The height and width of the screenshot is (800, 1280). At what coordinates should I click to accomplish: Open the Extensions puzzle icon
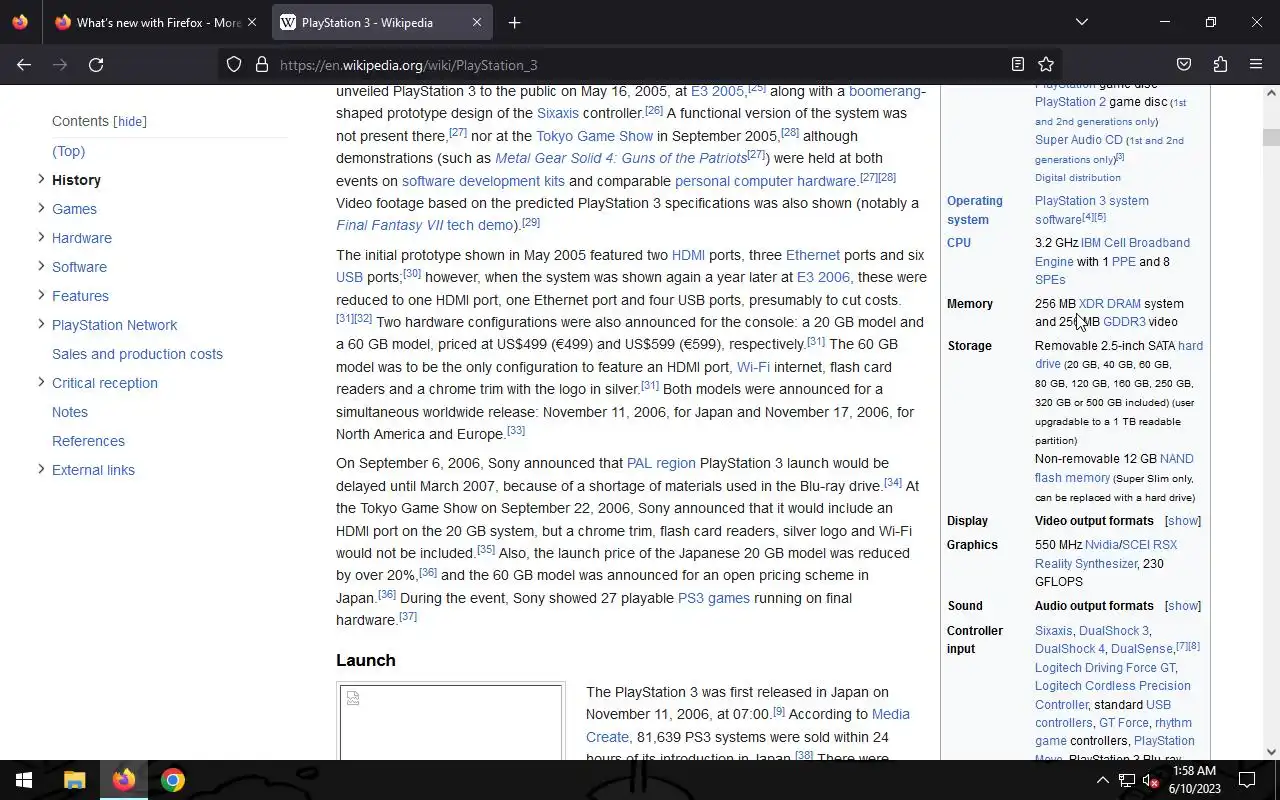(x=1220, y=65)
